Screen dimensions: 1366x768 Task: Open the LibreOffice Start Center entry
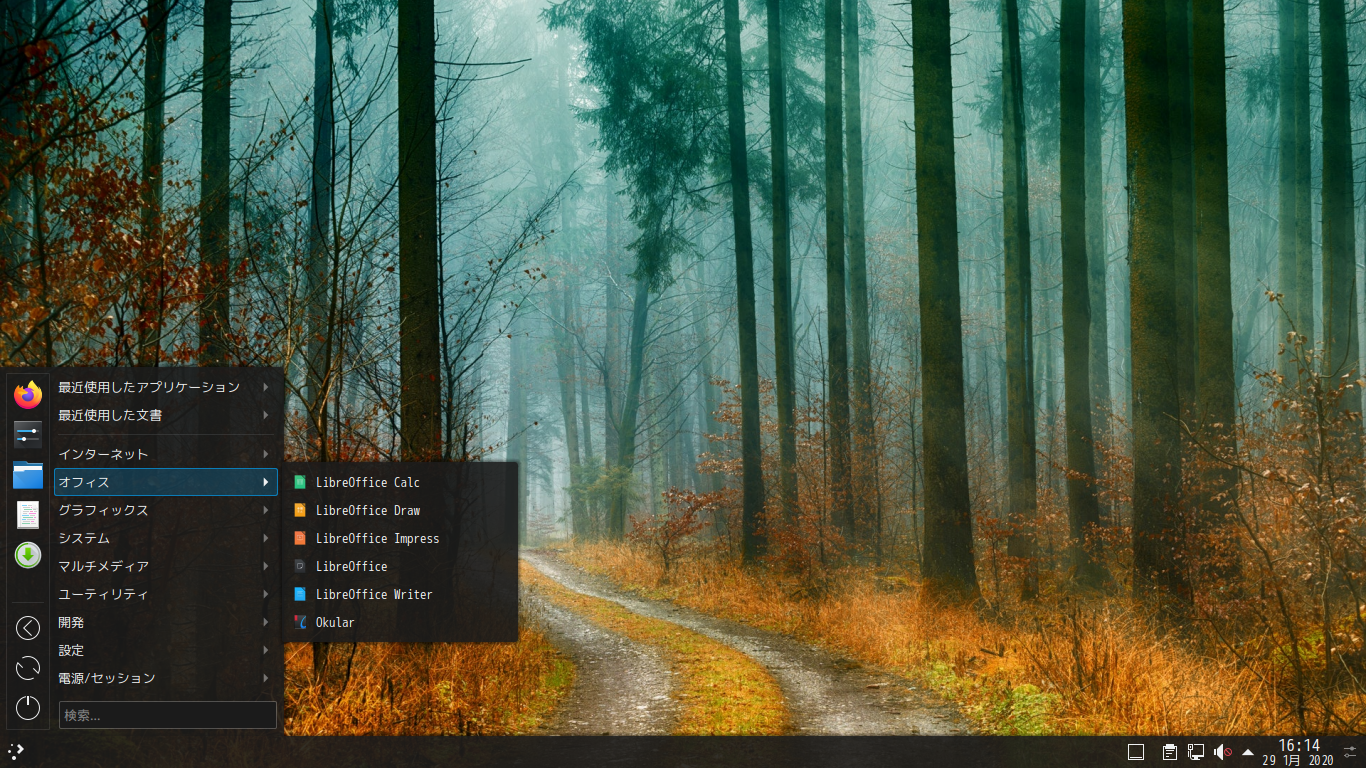[401, 566]
